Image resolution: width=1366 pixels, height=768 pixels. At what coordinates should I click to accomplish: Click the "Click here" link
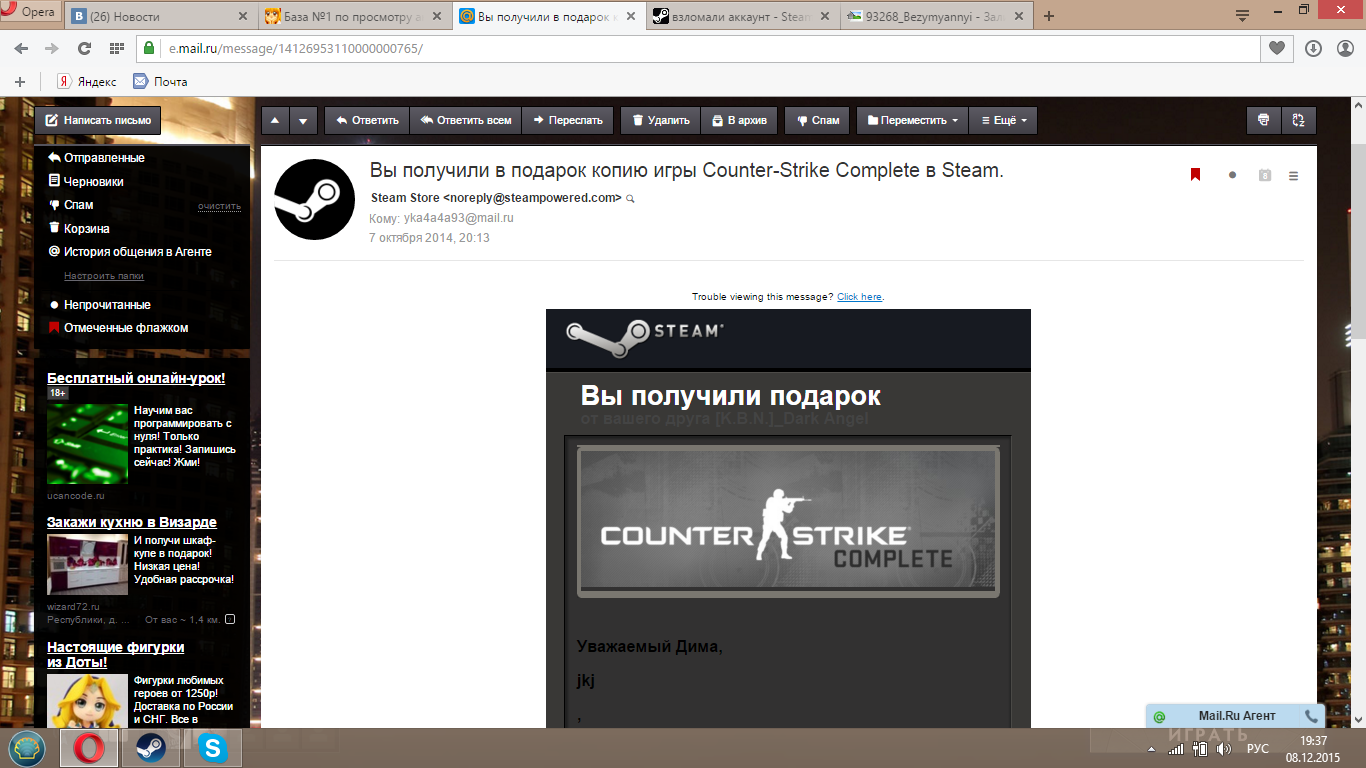[x=859, y=297]
